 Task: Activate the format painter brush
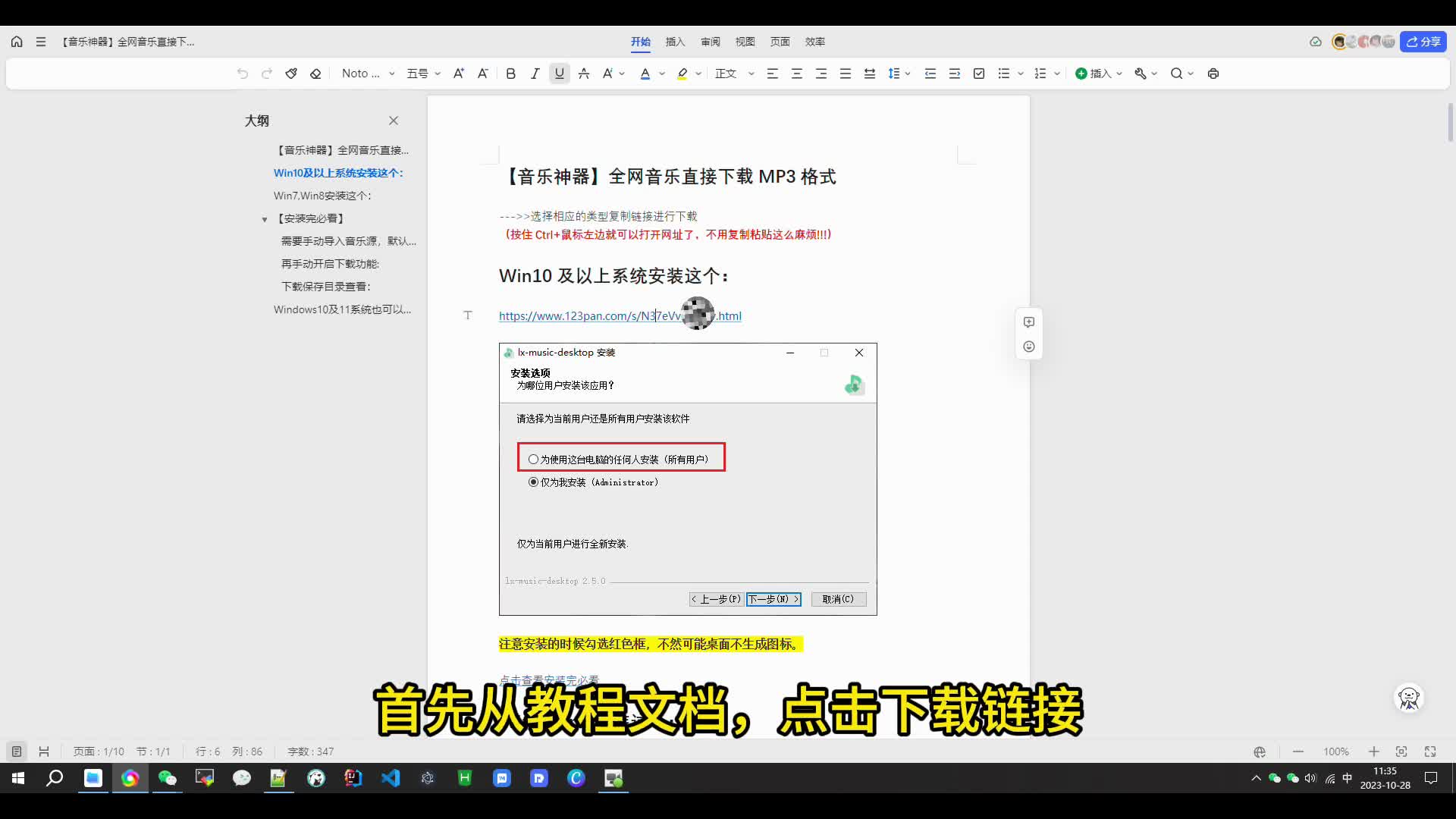pyautogui.click(x=291, y=74)
